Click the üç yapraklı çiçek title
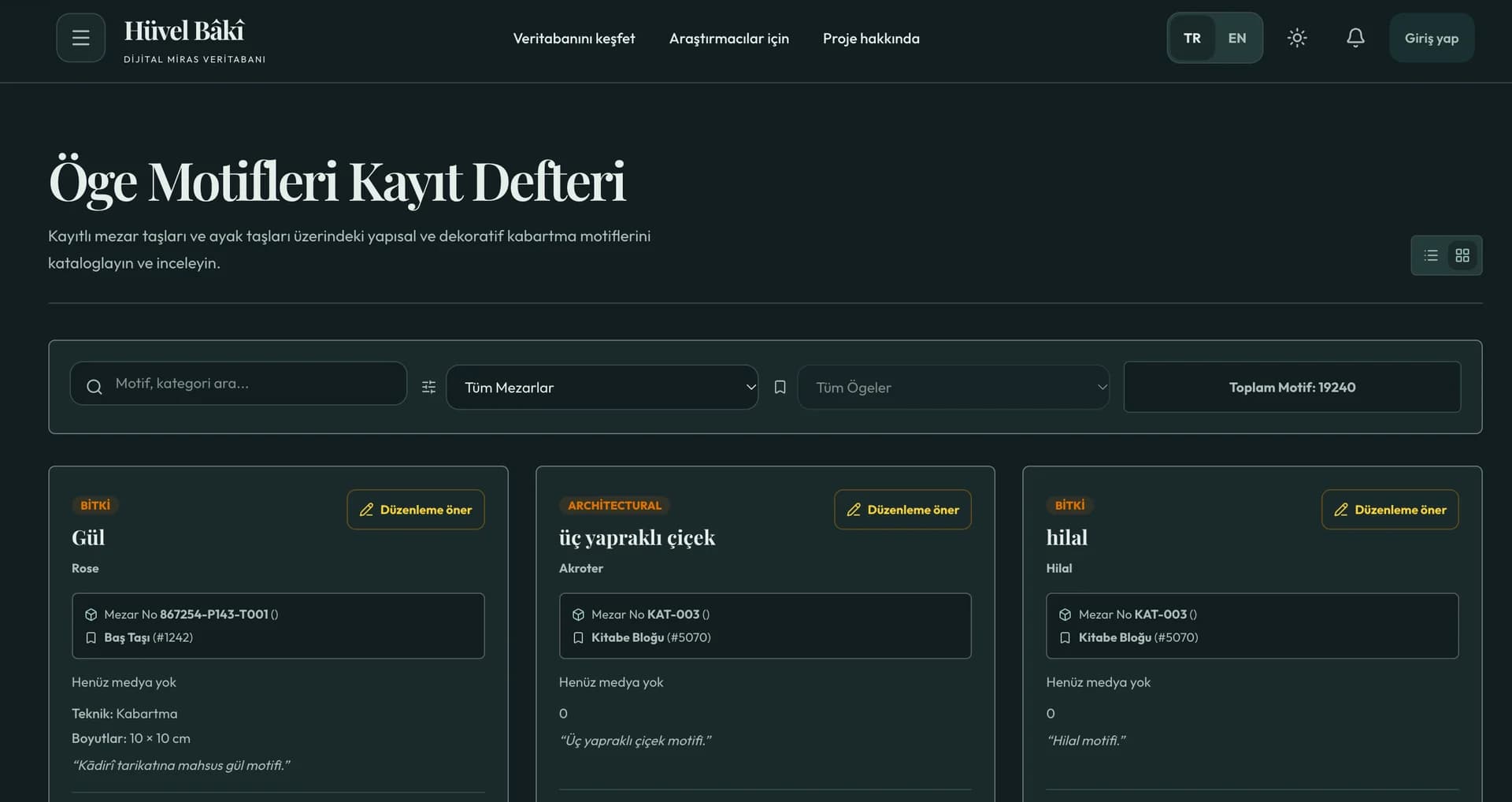 (637, 537)
